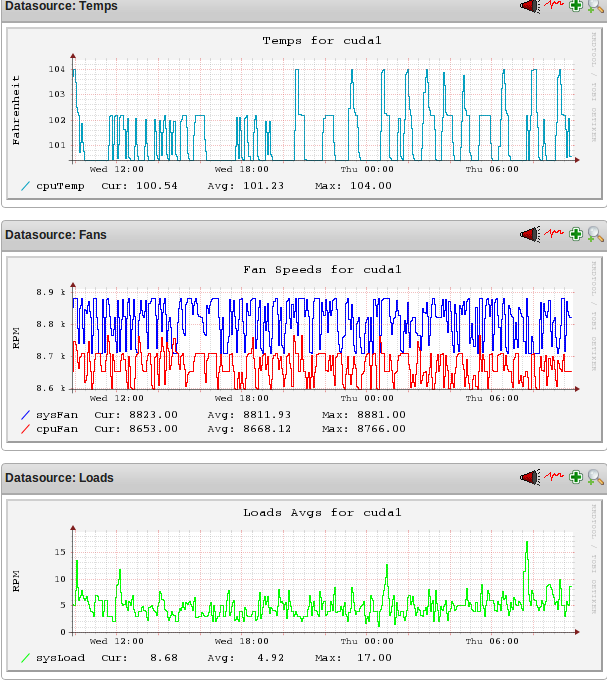The height and width of the screenshot is (681, 607).
Task: Click the red pulse-line icon in Loads header
Action: tap(554, 476)
